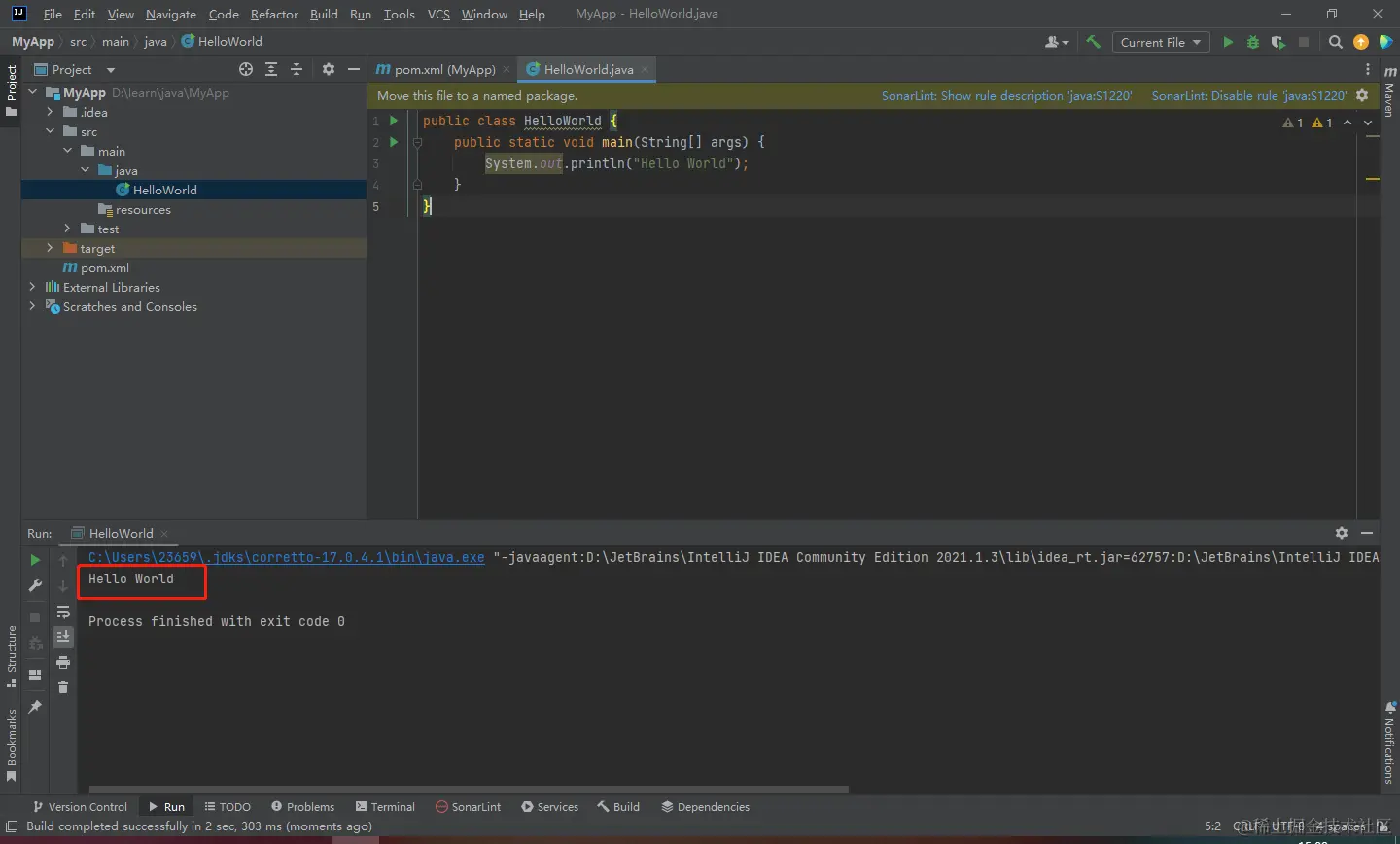
Task: Hide the Project tool window
Action: click(x=354, y=69)
